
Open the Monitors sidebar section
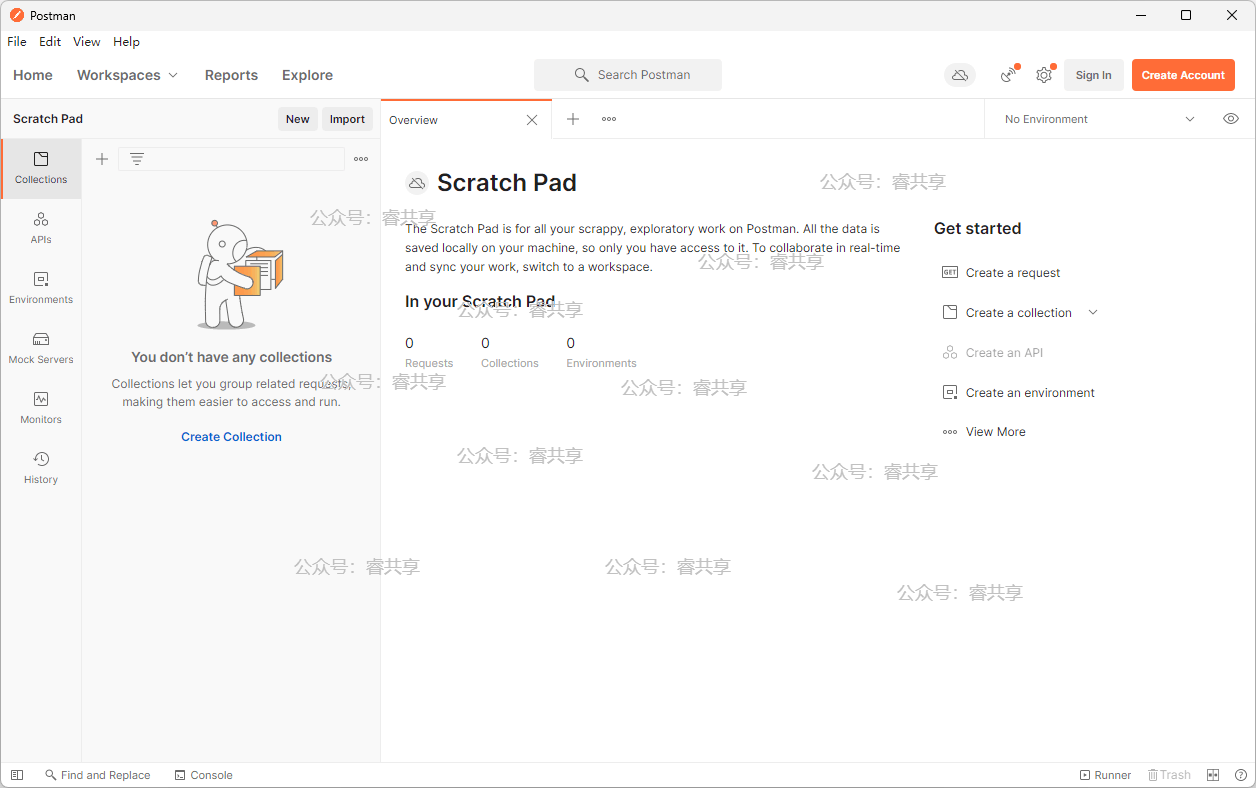pos(41,408)
